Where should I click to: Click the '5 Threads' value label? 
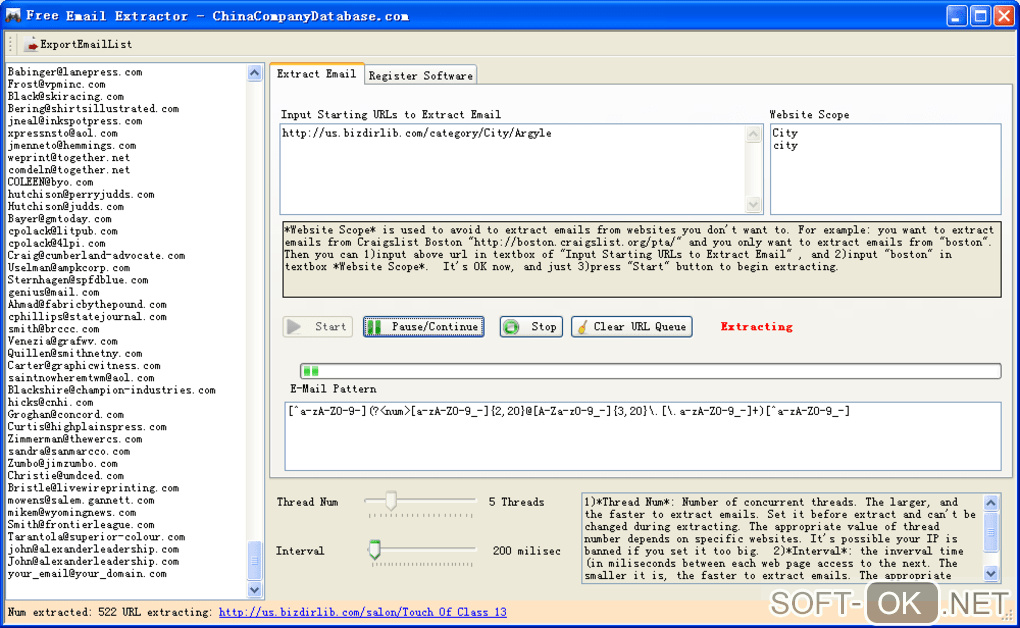pos(517,502)
